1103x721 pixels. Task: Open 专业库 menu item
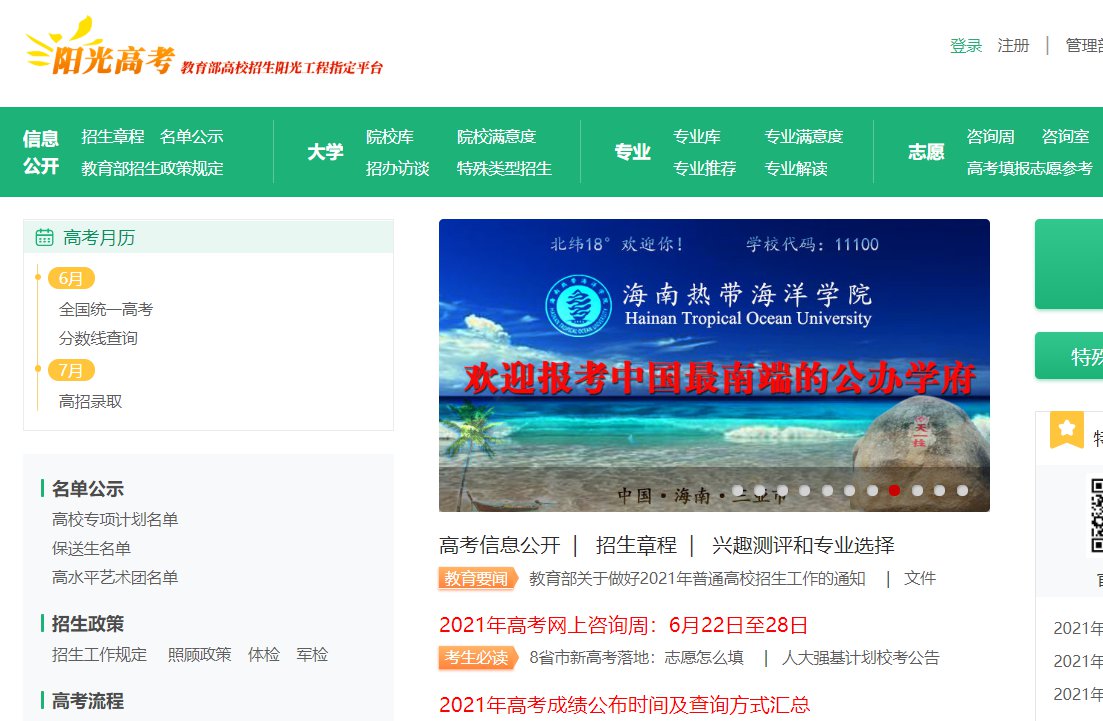click(x=696, y=136)
